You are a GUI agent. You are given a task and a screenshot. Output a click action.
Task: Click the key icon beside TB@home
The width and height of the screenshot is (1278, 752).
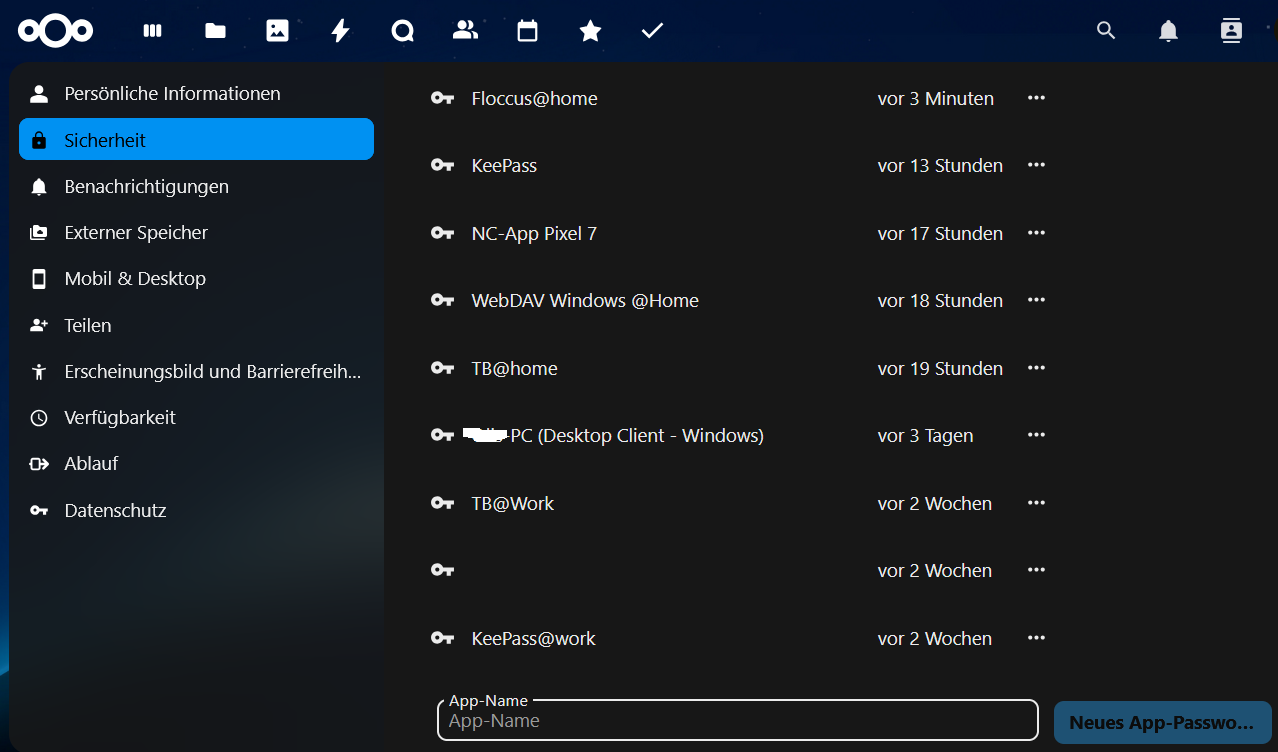pyautogui.click(x=442, y=368)
